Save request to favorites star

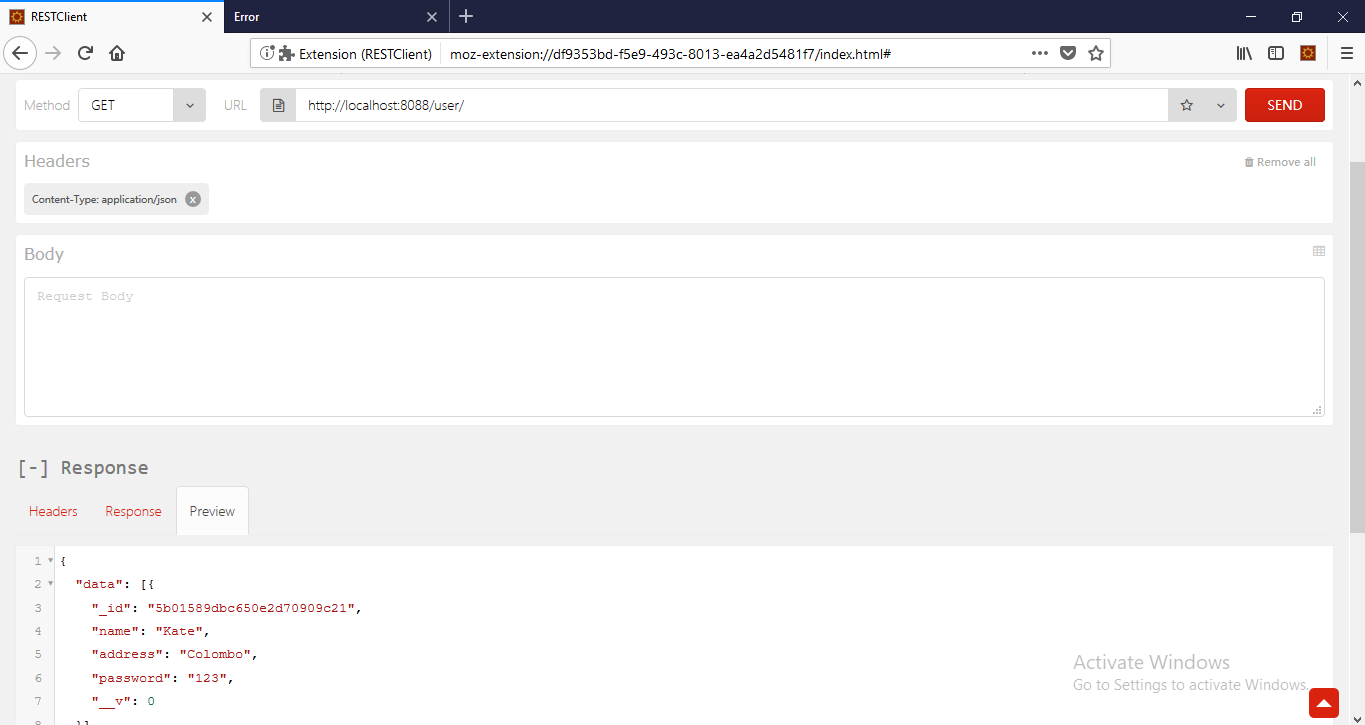point(1187,105)
